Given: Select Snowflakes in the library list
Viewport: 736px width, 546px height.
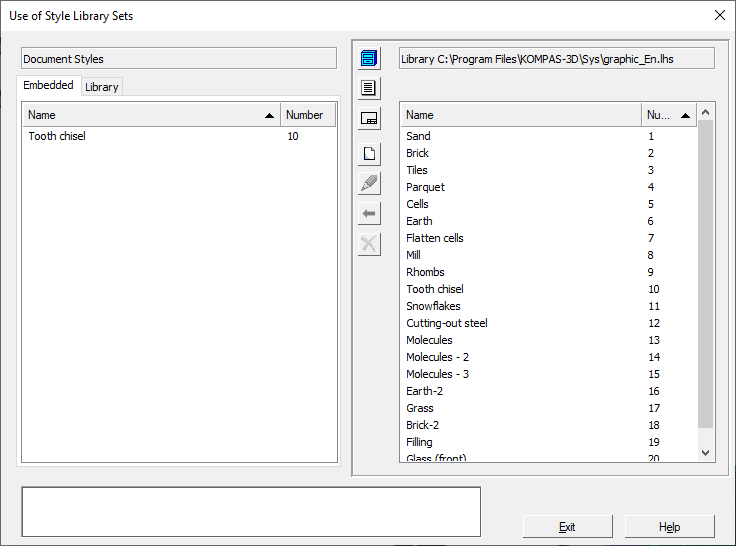Looking at the screenshot, I should (x=433, y=306).
